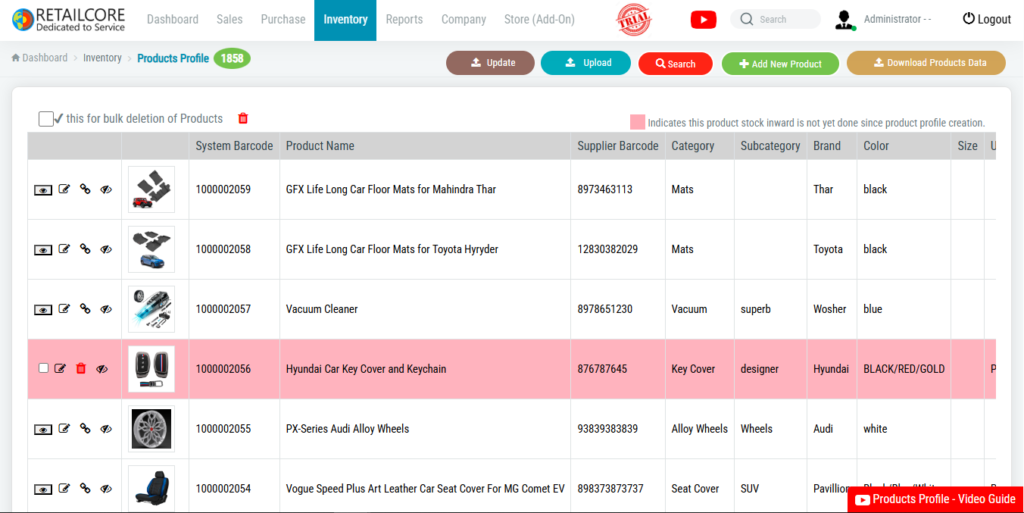This screenshot has width=1024, height=513.
Task: Click the Trial stamp badge
Action: tap(634, 20)
